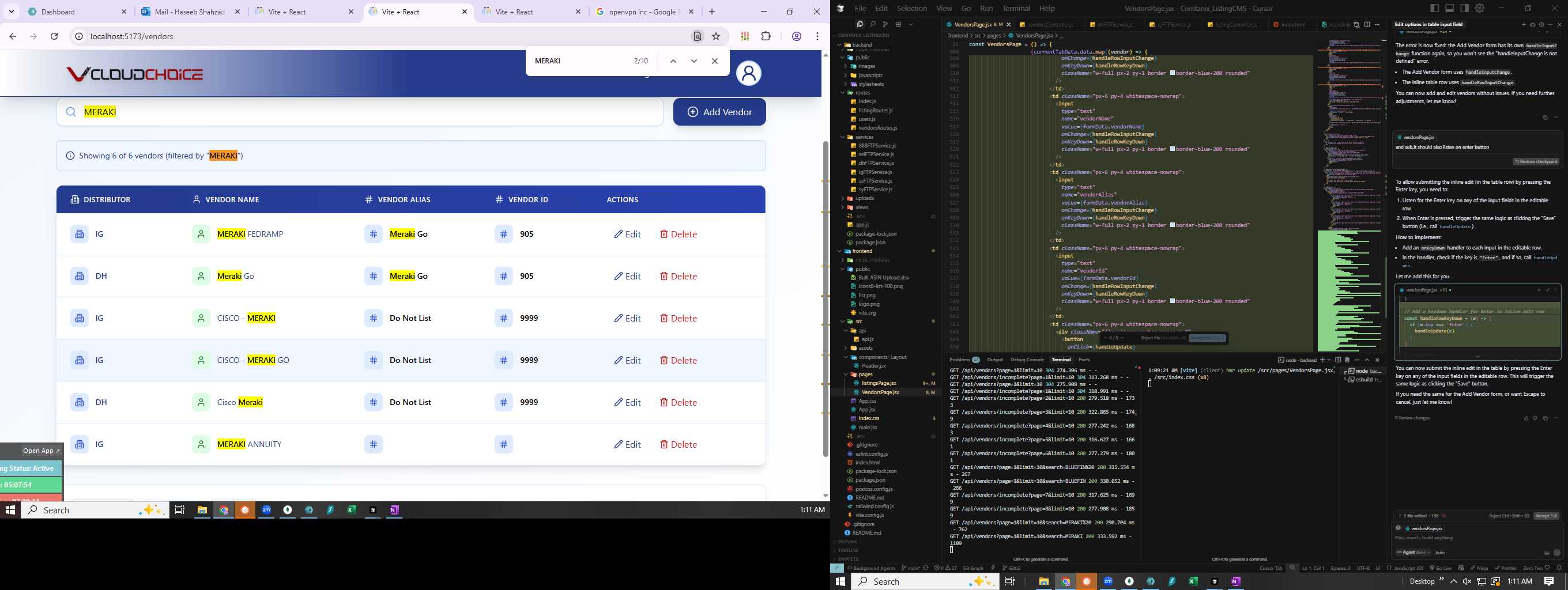
Task: Click the Add Vendor button
Action: [719, 112]
